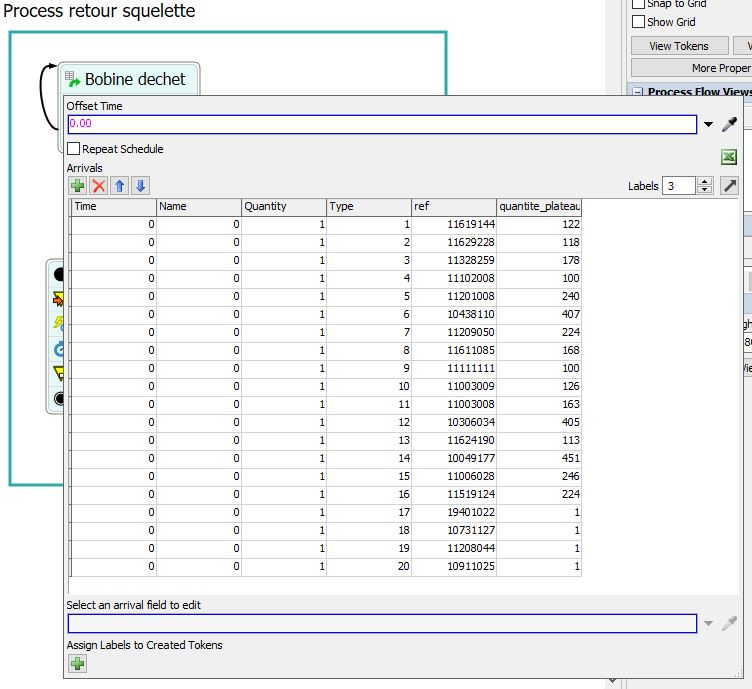Move arrival row down with the down arrow

(x=141, y=186)
